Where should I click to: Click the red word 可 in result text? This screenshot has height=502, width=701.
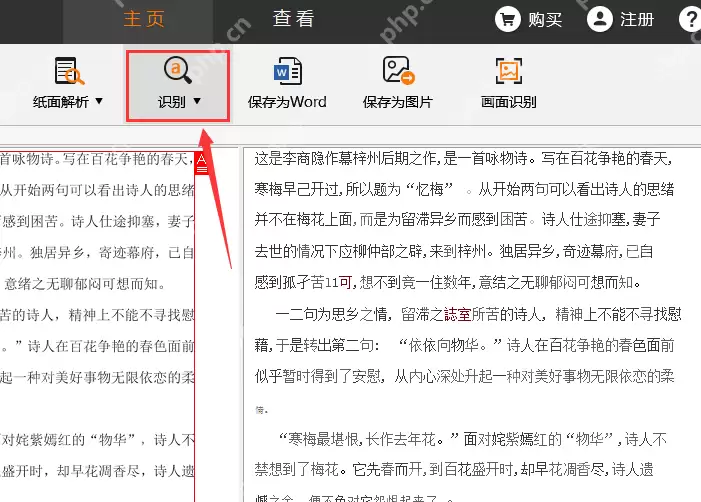[345, 283]
